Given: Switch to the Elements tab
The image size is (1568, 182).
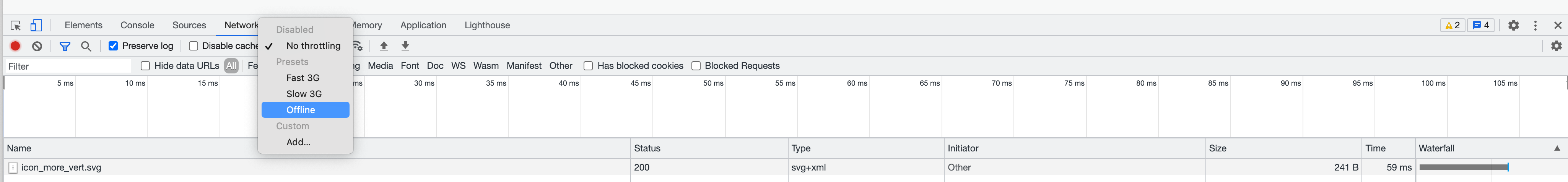Looking at the screenshot, I should pyautogui.click(x=83, y=26).
